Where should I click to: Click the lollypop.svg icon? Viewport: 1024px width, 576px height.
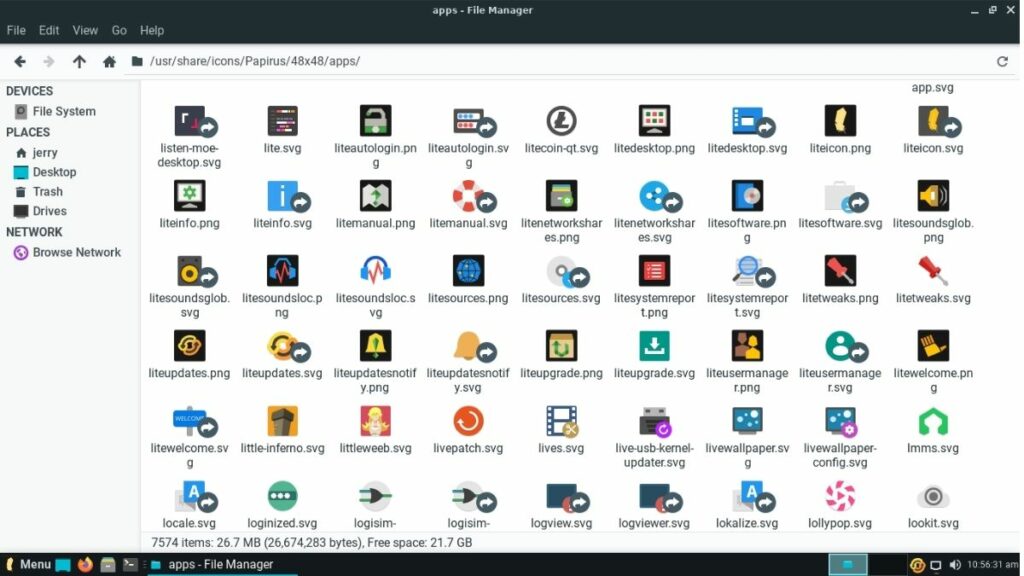pos(840,495)
